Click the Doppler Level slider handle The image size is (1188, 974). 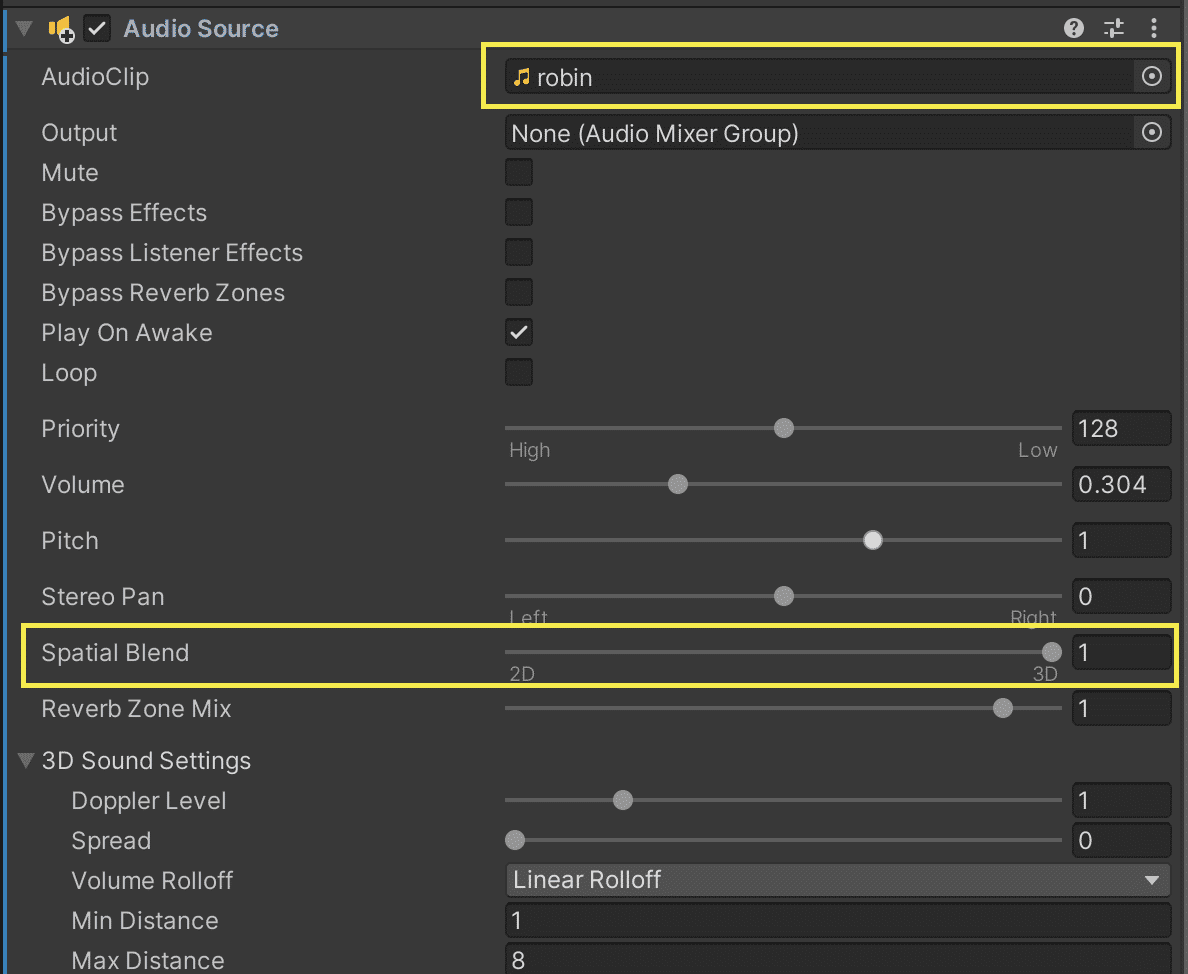coord(623,801)
